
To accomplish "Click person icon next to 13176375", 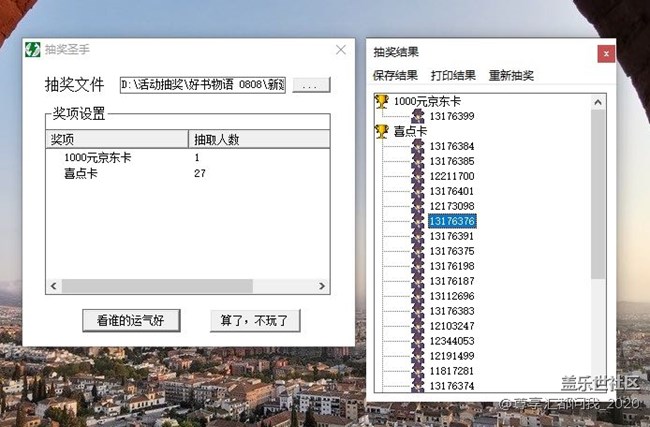I will (x=418, y=251).
